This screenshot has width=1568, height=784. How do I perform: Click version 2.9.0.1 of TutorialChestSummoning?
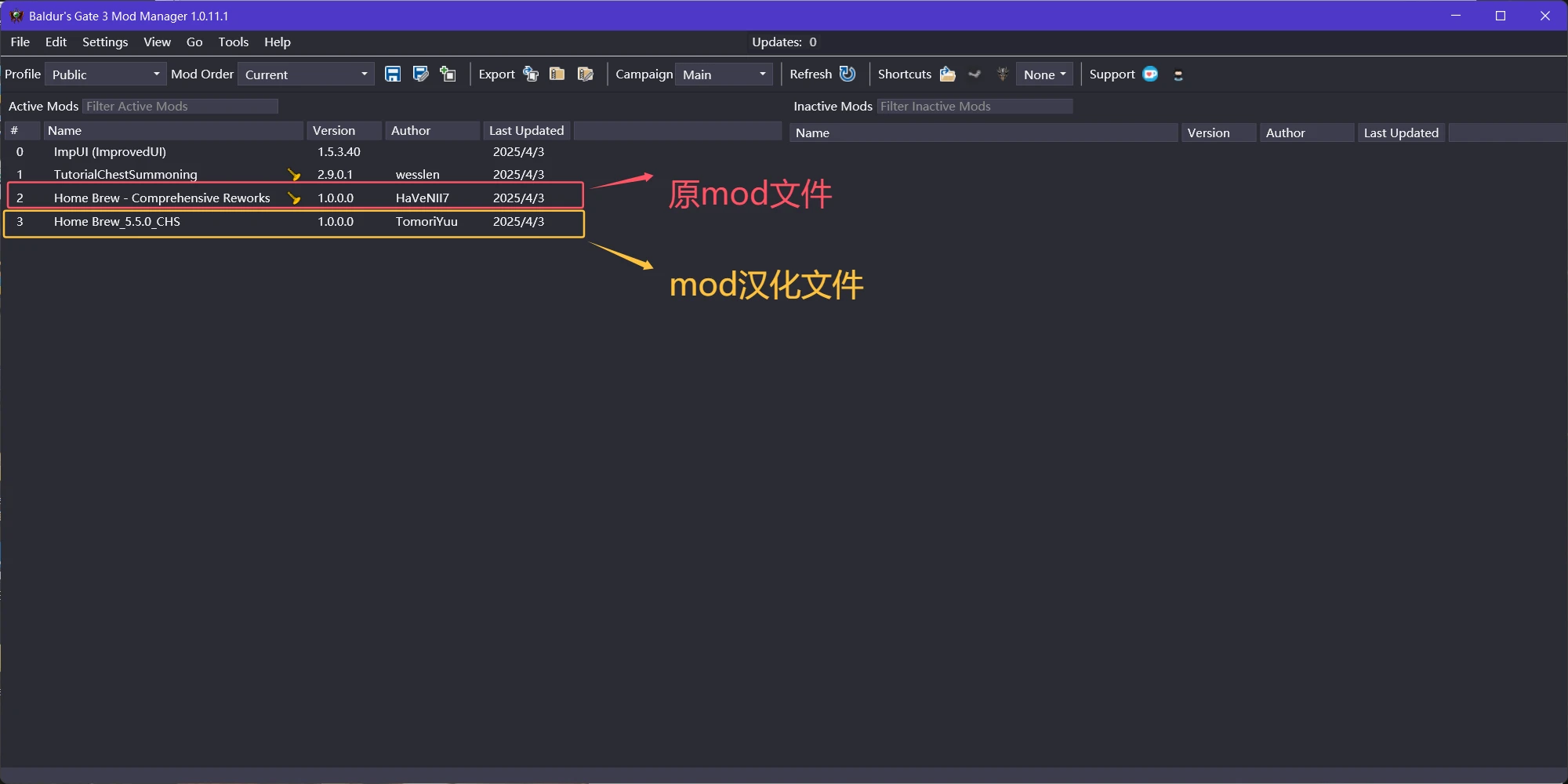[335, 175]
